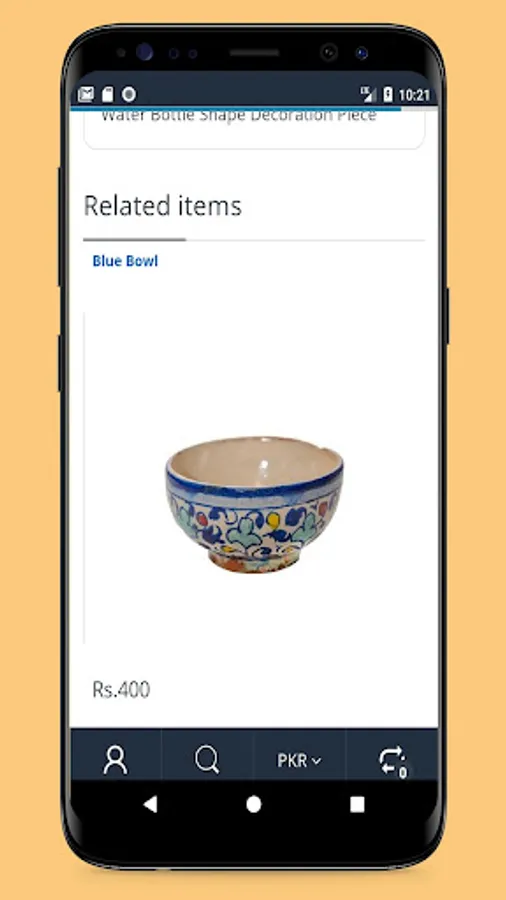Tap the Related items heading
Screen dimensions: 506x900
(x=162, y=205)
